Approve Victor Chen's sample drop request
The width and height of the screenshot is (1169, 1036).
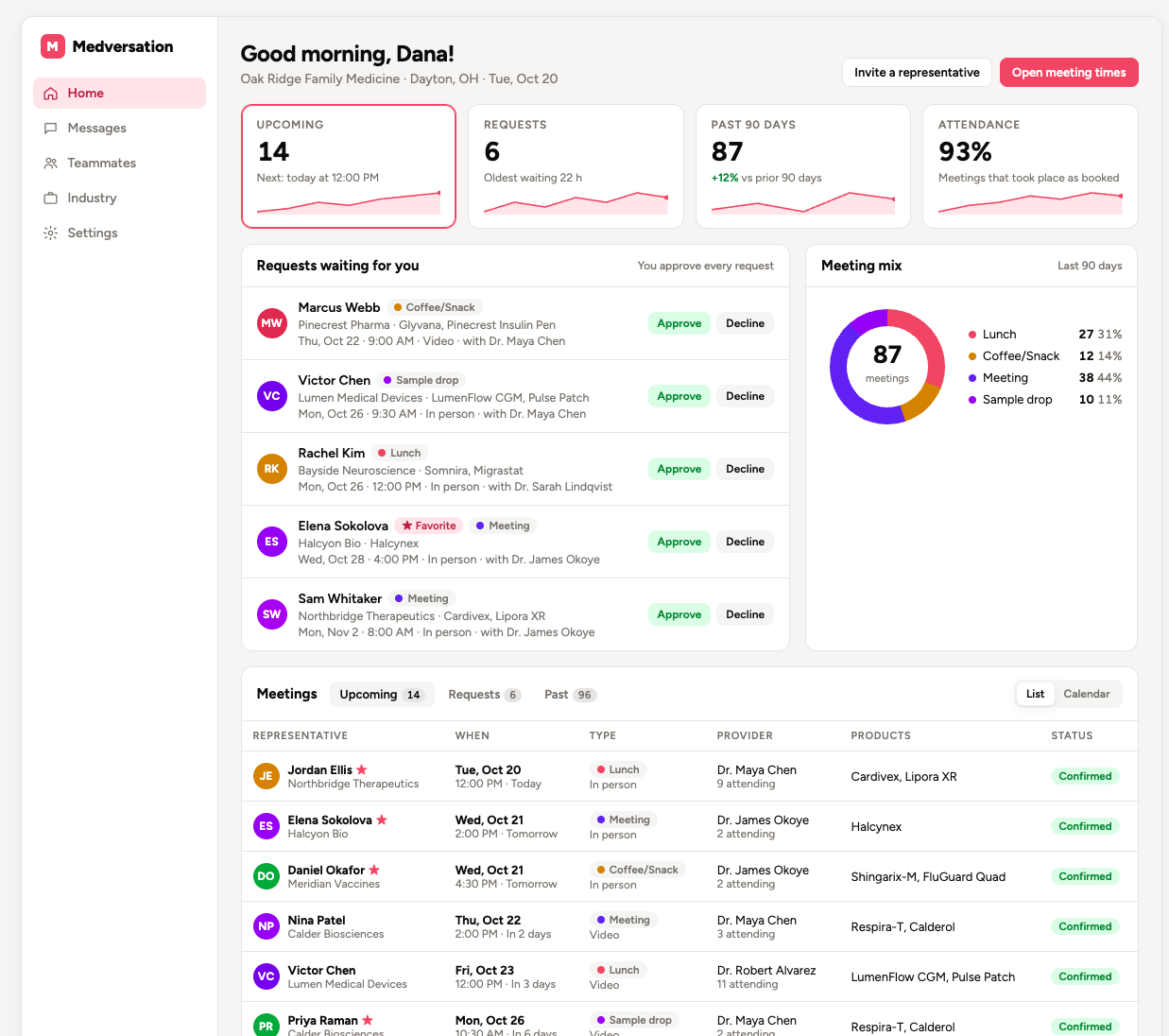click(679, 396)
